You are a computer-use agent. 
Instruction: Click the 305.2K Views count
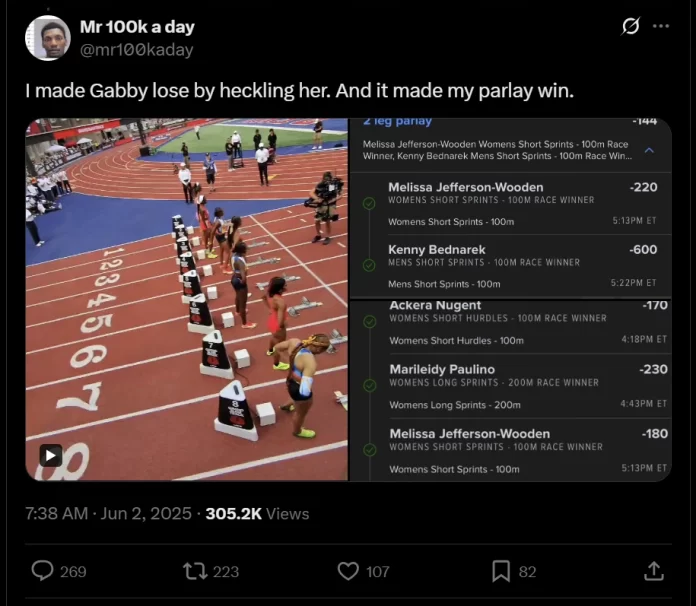(257, 513)
